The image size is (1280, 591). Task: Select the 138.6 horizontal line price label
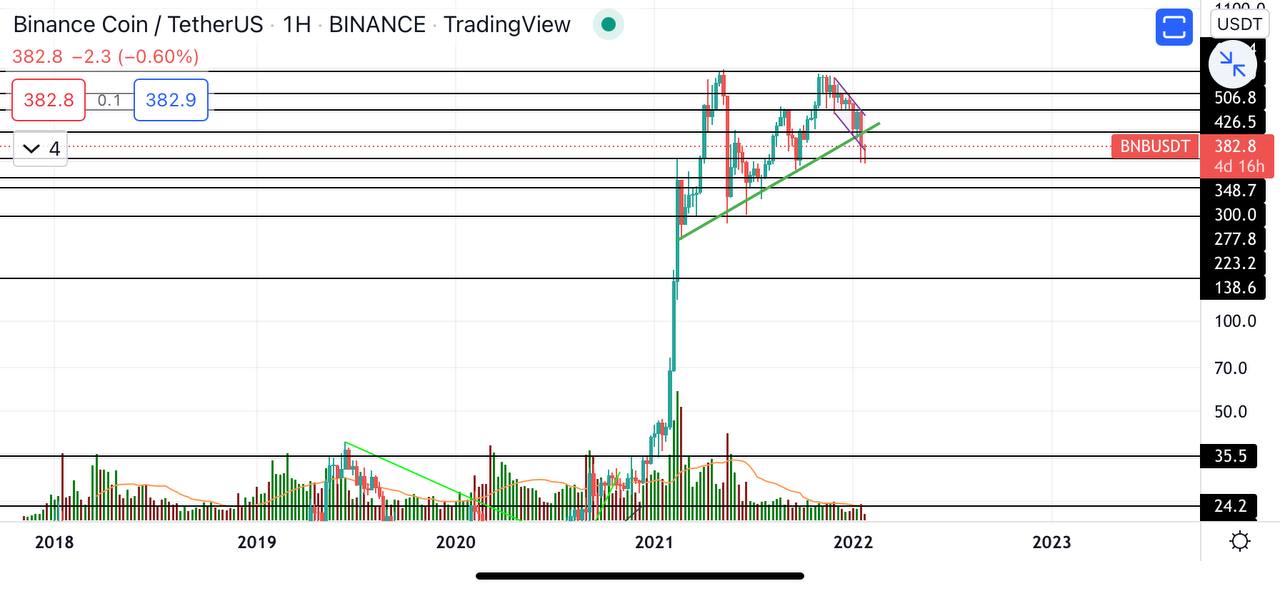1235,288
